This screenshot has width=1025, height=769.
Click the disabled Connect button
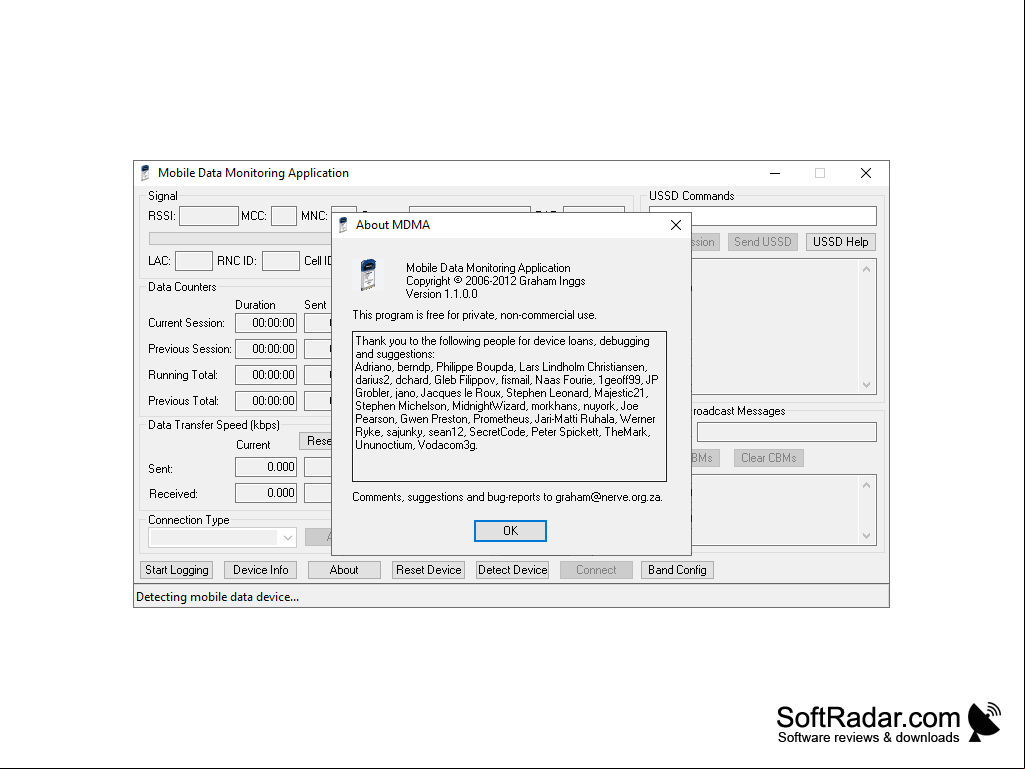click(596, 570)
